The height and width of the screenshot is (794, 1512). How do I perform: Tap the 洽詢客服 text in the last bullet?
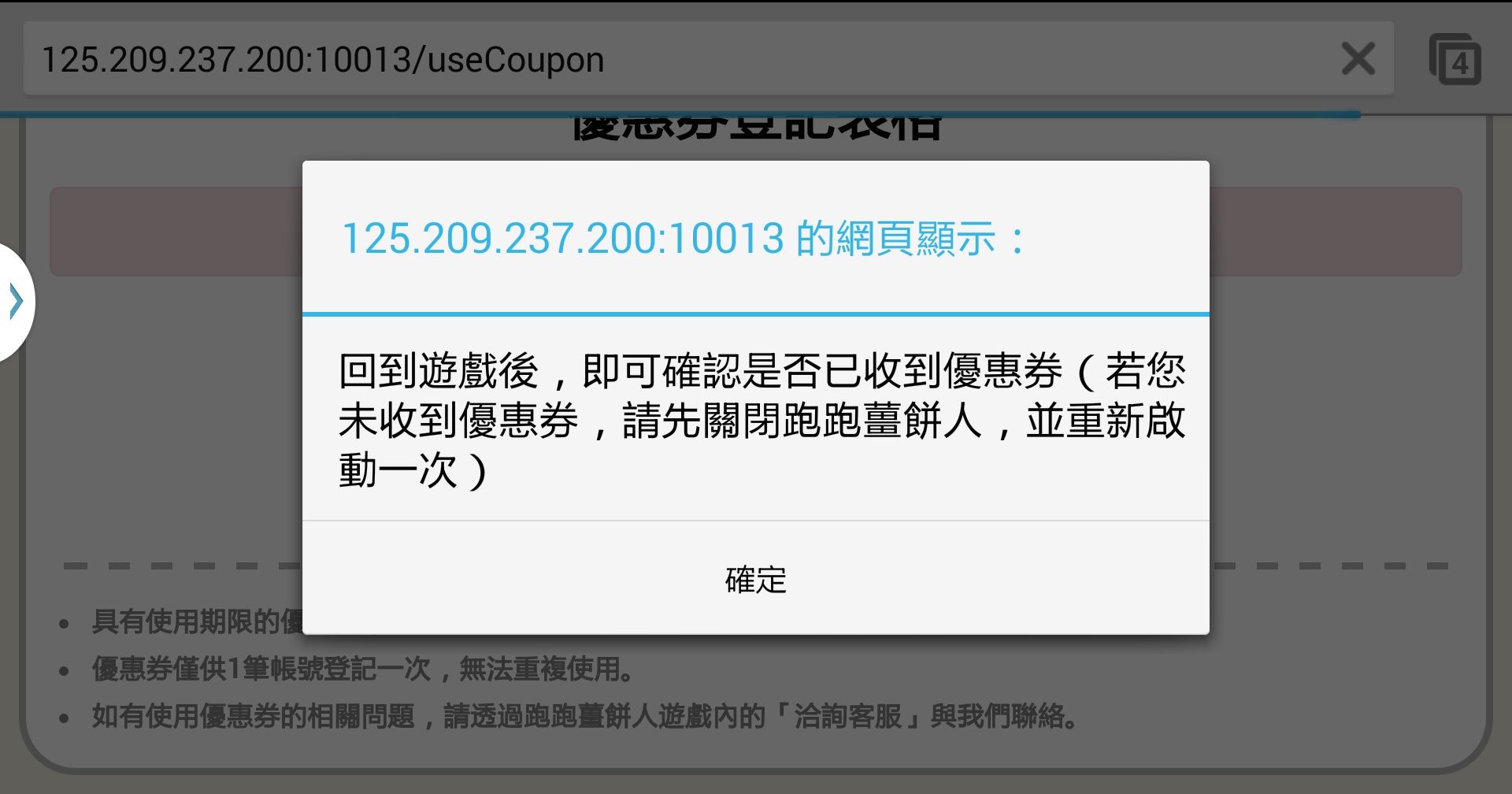pyautogui.click(x=847, y=716)
